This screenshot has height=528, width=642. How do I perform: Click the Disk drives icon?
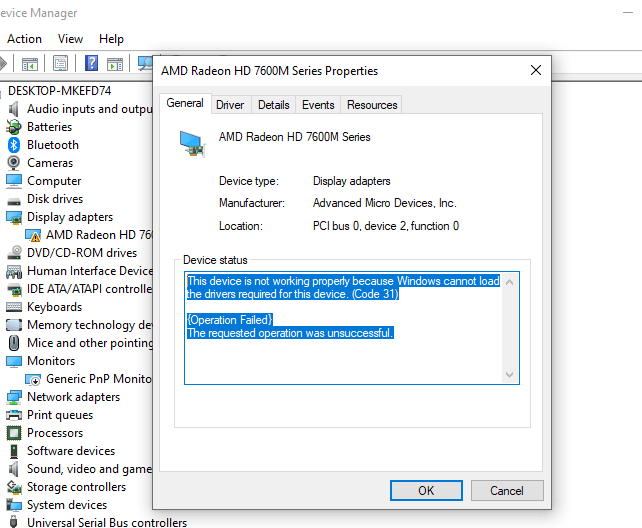[14, 201]
